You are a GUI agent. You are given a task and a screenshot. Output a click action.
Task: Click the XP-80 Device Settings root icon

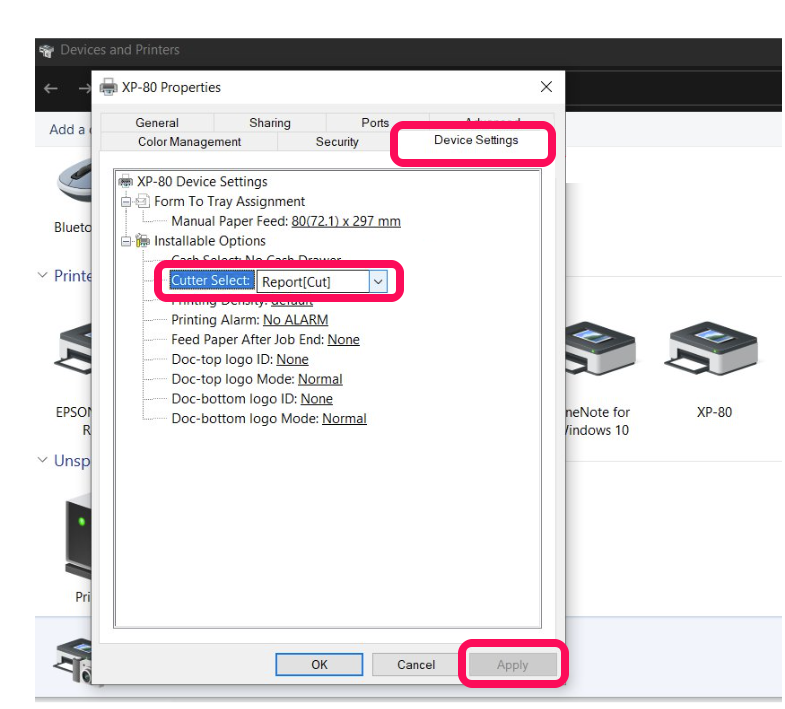(126, 181)
